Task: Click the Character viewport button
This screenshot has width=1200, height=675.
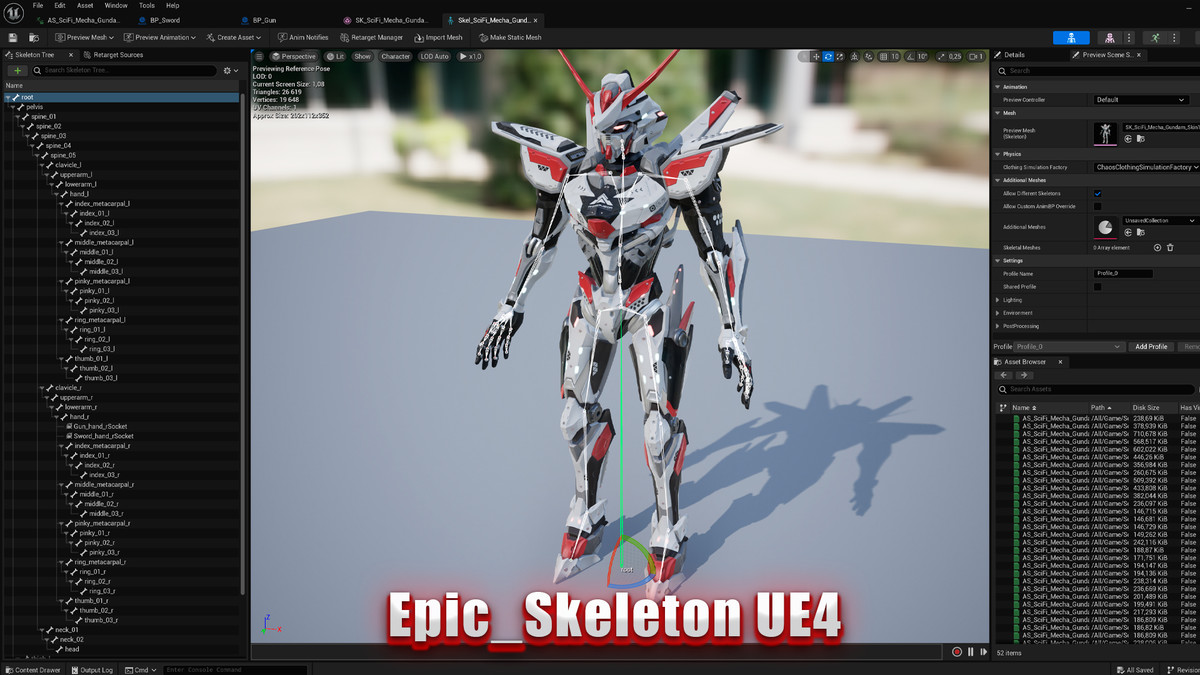Action: tap(396, 56)
